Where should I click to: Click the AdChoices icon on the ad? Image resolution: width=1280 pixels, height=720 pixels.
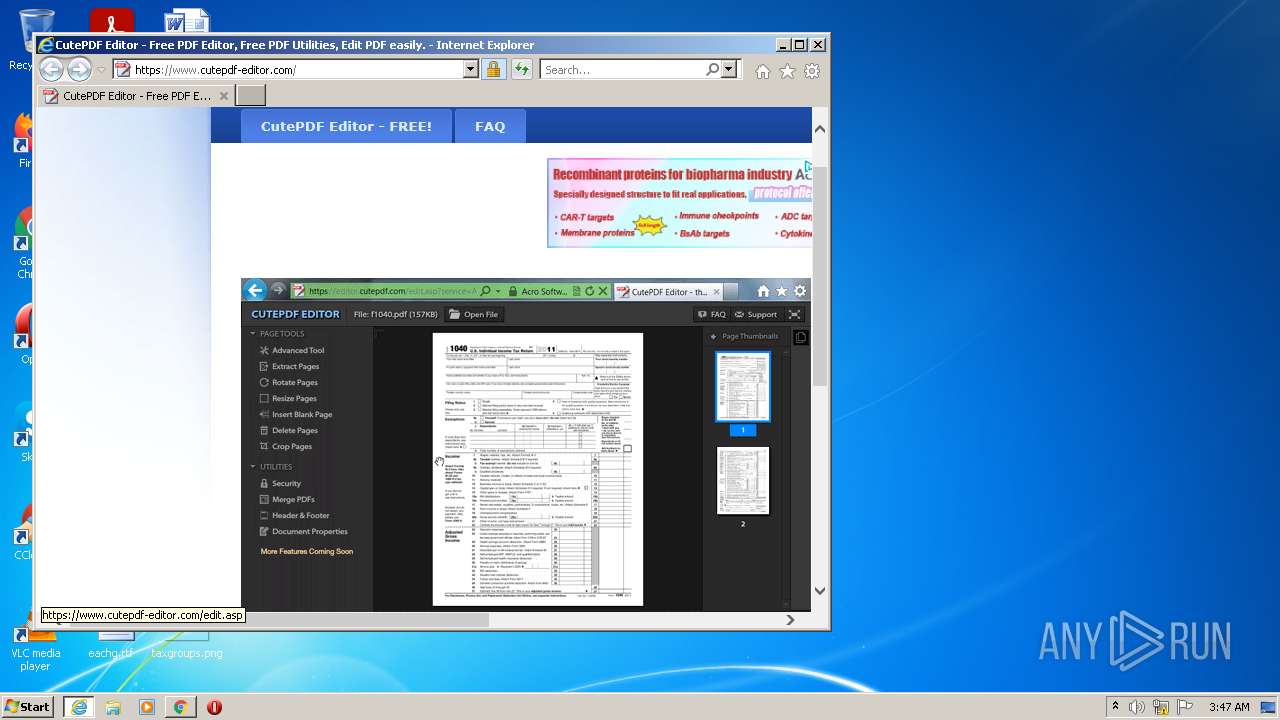[808, 166]
